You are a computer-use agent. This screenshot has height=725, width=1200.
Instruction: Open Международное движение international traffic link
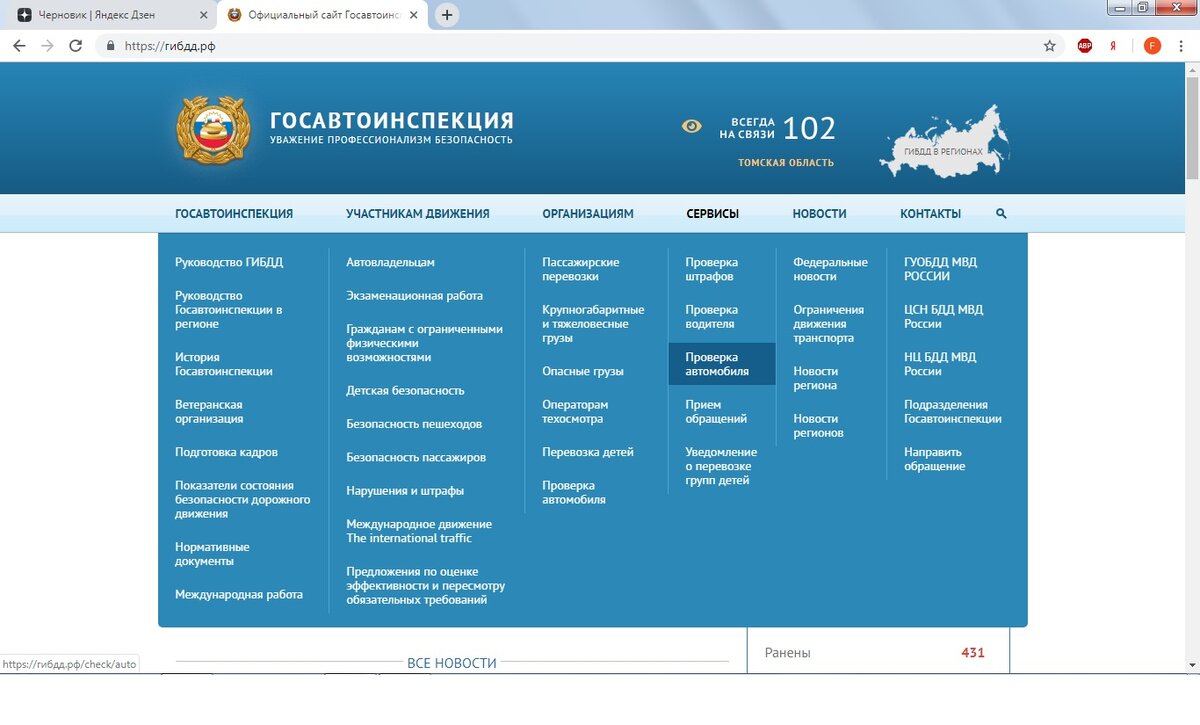click(x=419, y=531)
